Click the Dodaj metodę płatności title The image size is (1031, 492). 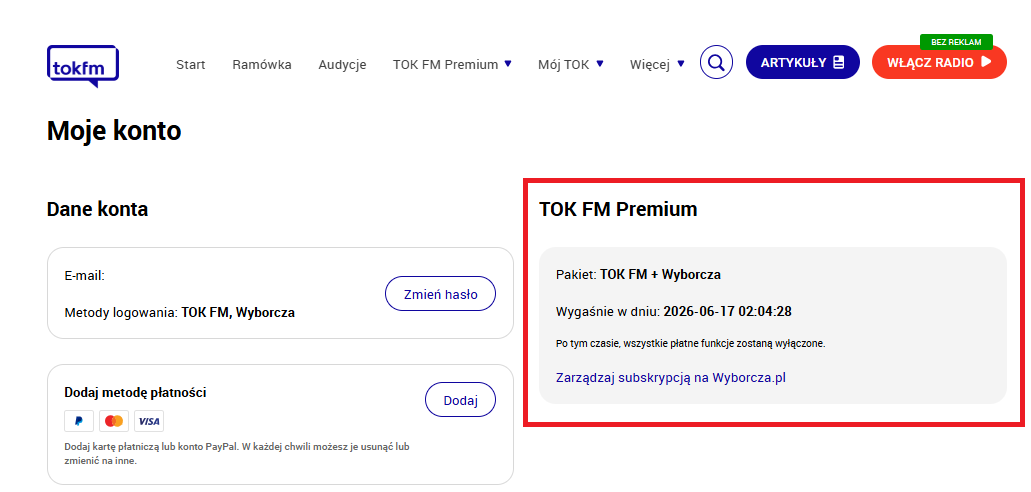click(x=135, y=393)
